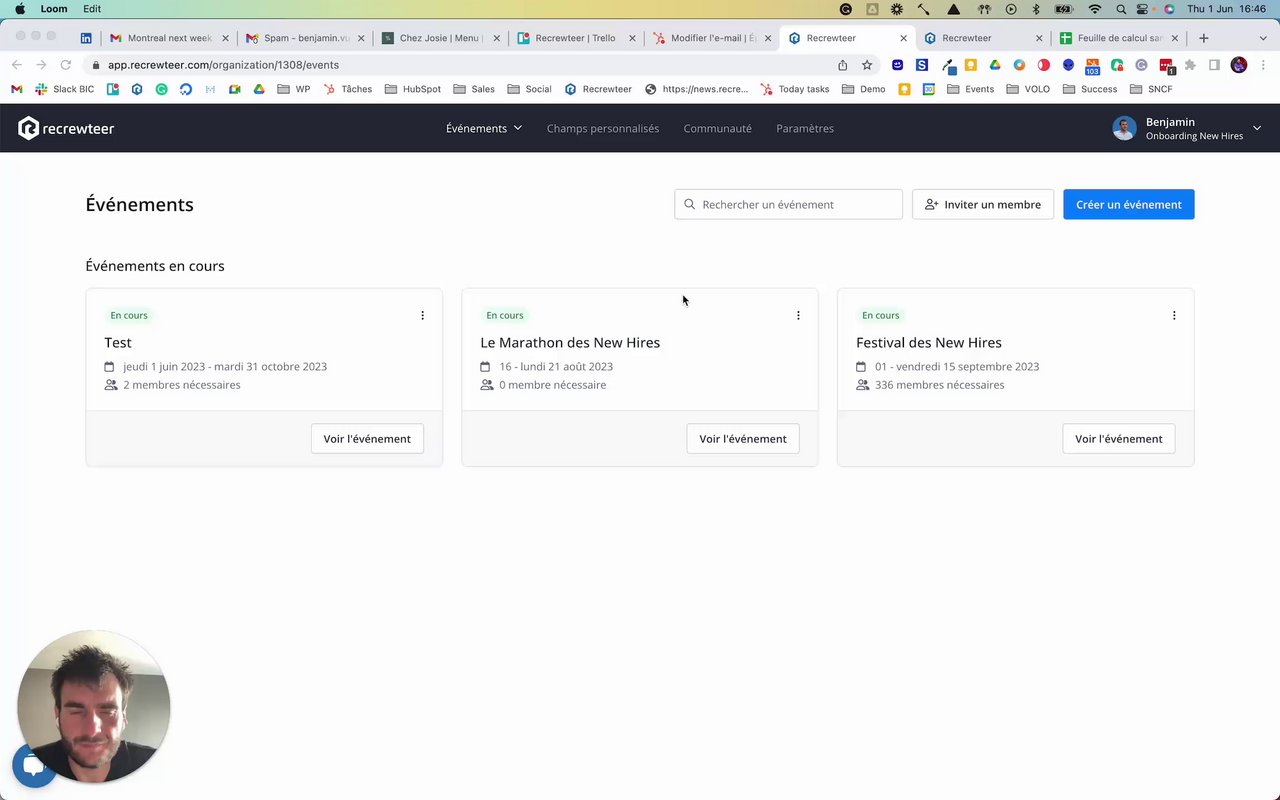This screenshot has width=1280, height=800.
Task: Open the LinkedIn pinned tab
Action: coord(86,38)
